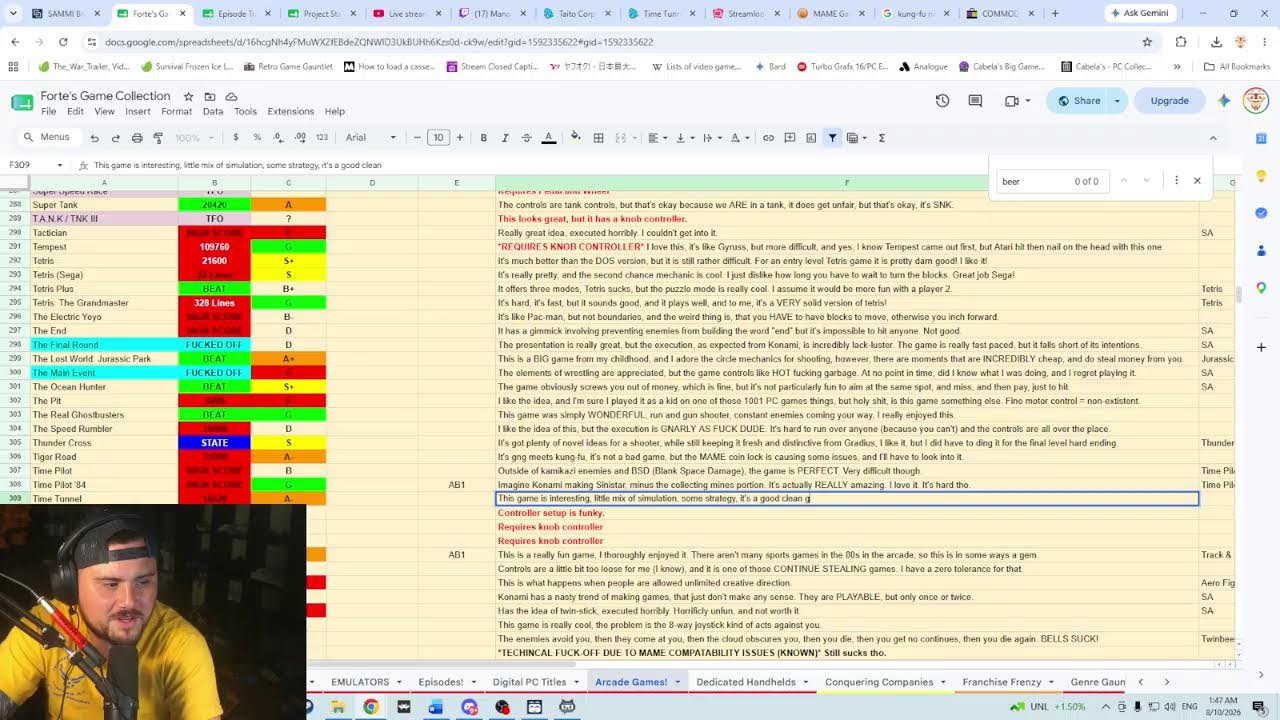Format as percent
The image size is (1280, 720).
click(257, 138)
